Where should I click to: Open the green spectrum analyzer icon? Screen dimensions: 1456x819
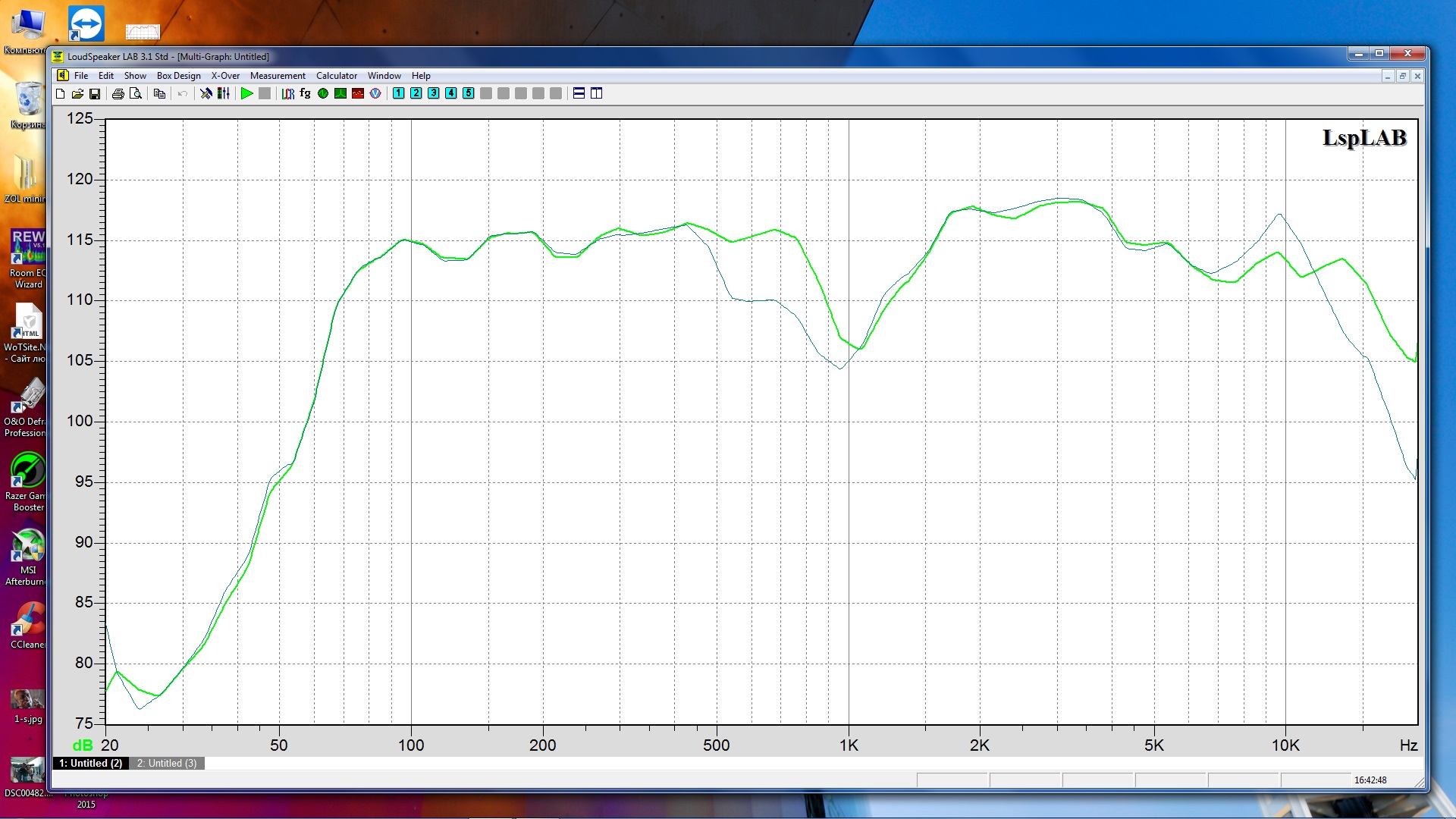point(340,93)
